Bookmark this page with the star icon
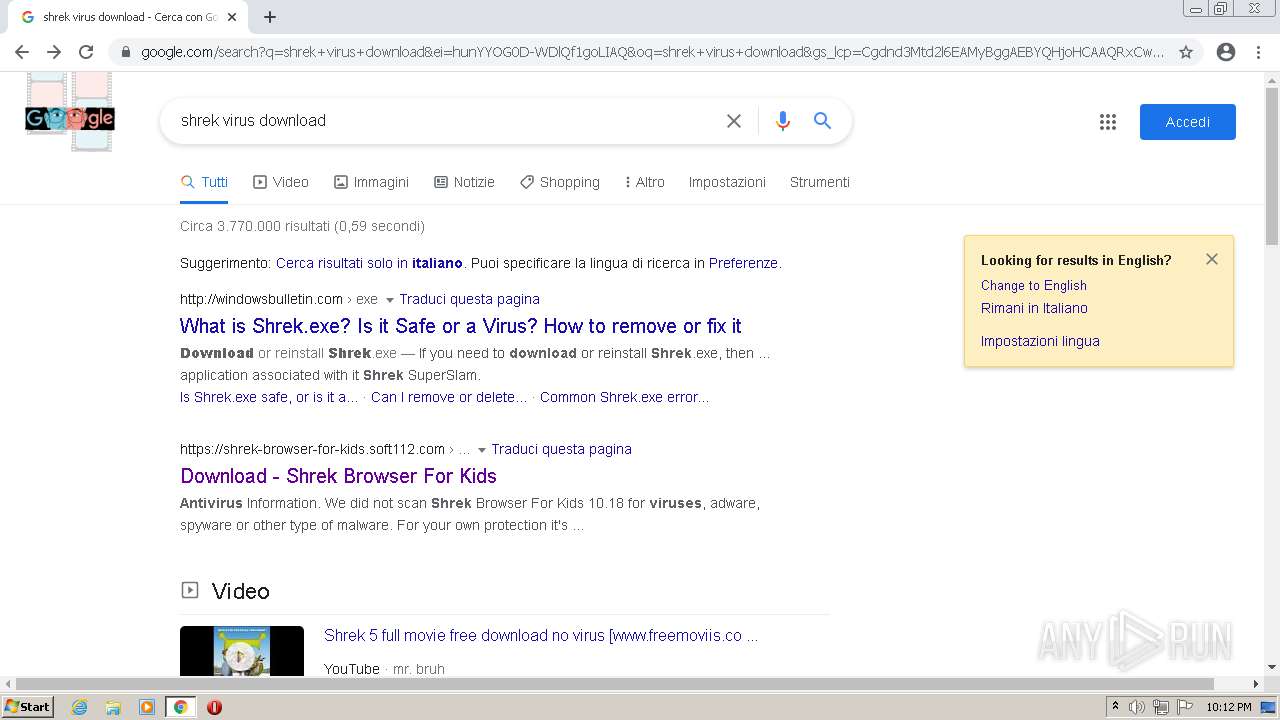1280x720 pixels. point(1186,52)
